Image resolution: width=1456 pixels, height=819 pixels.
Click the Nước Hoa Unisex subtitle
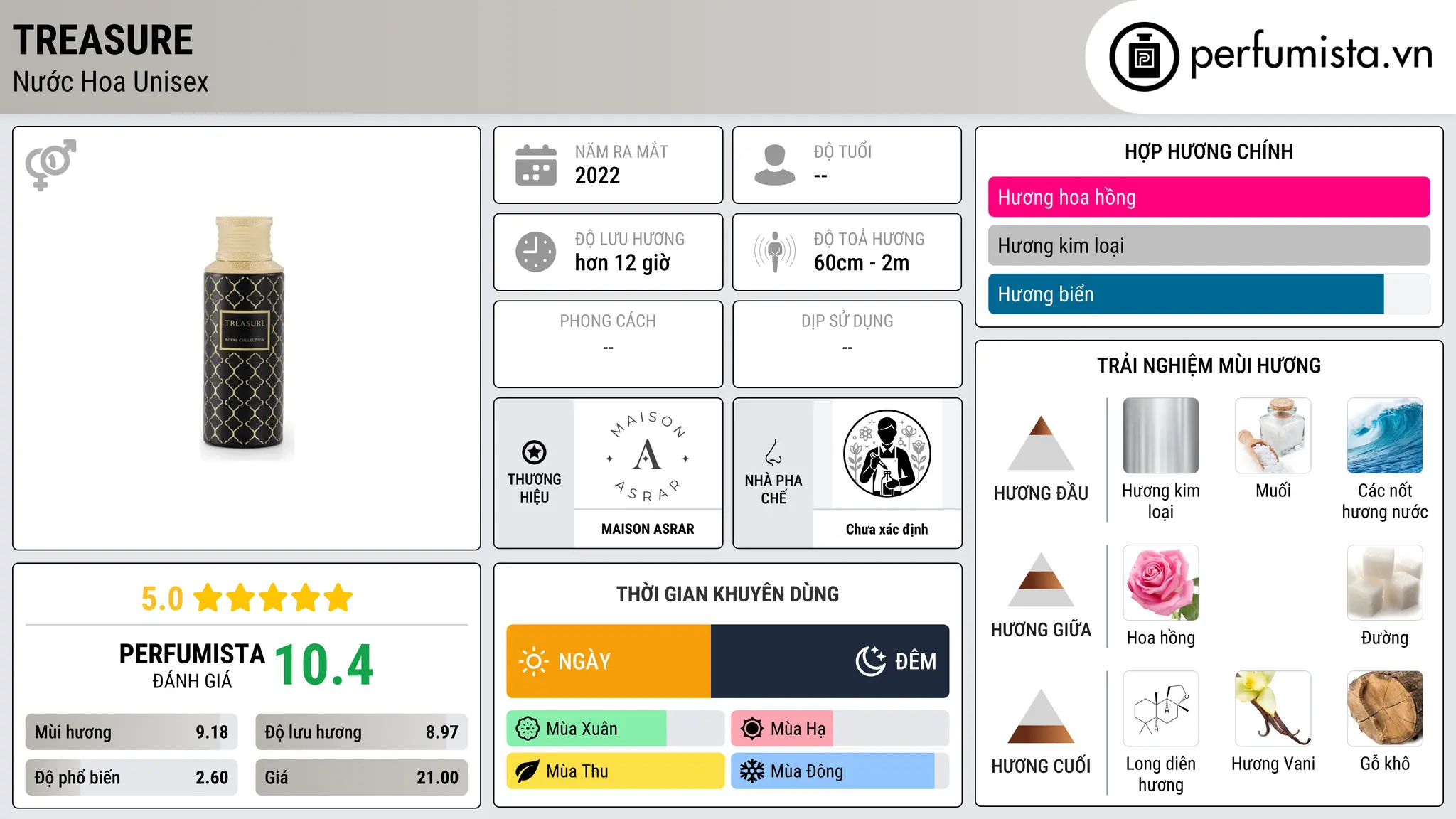(111, 82)
